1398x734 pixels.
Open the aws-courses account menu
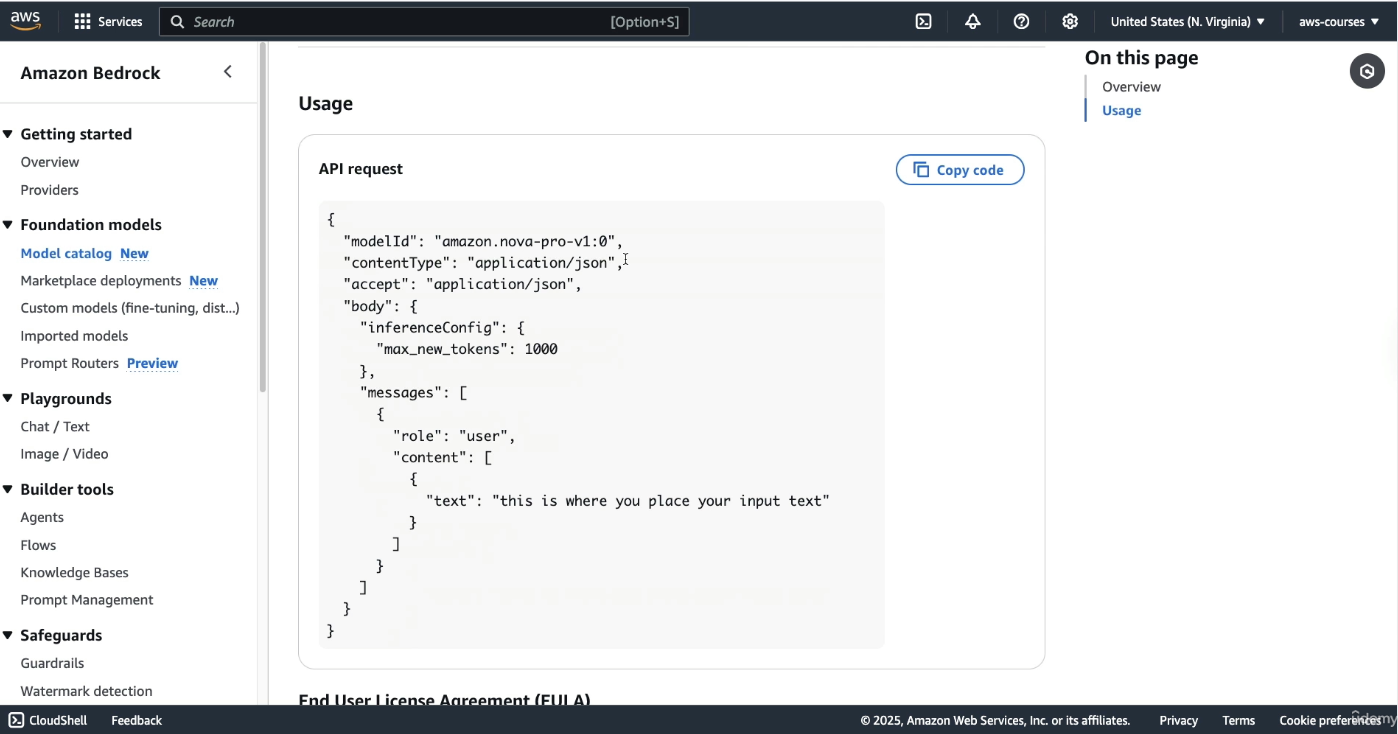(1339, 21)
